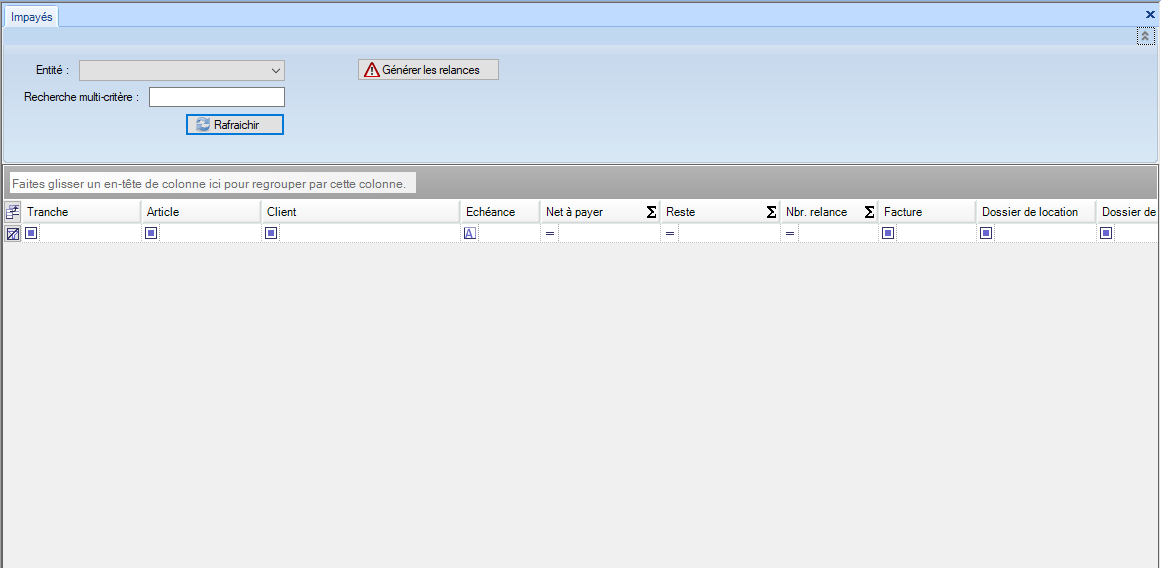
Task: Open the Client filter operator selector
Action: pos(271,233)
